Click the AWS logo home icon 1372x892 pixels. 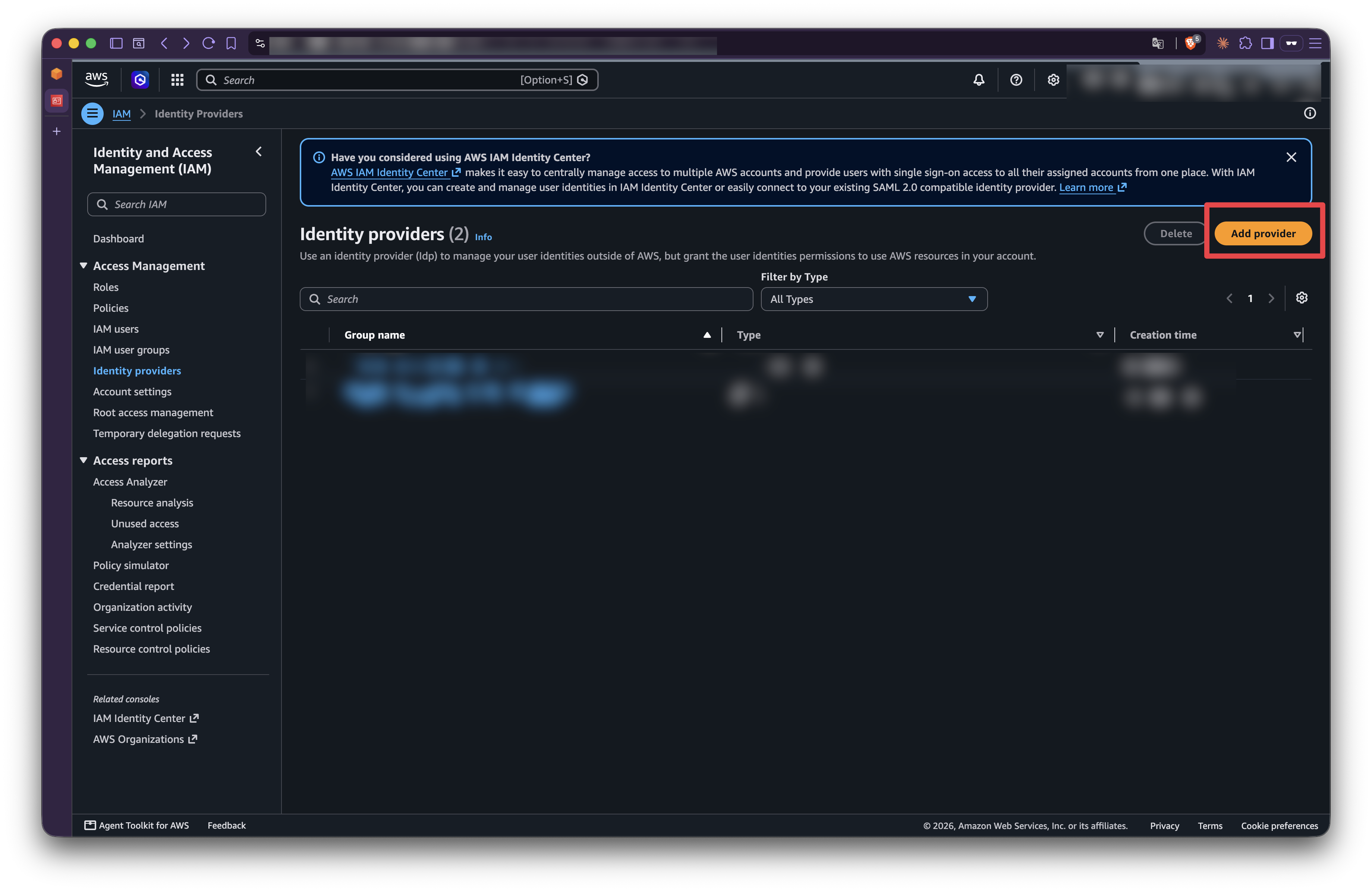coord(96,79)
